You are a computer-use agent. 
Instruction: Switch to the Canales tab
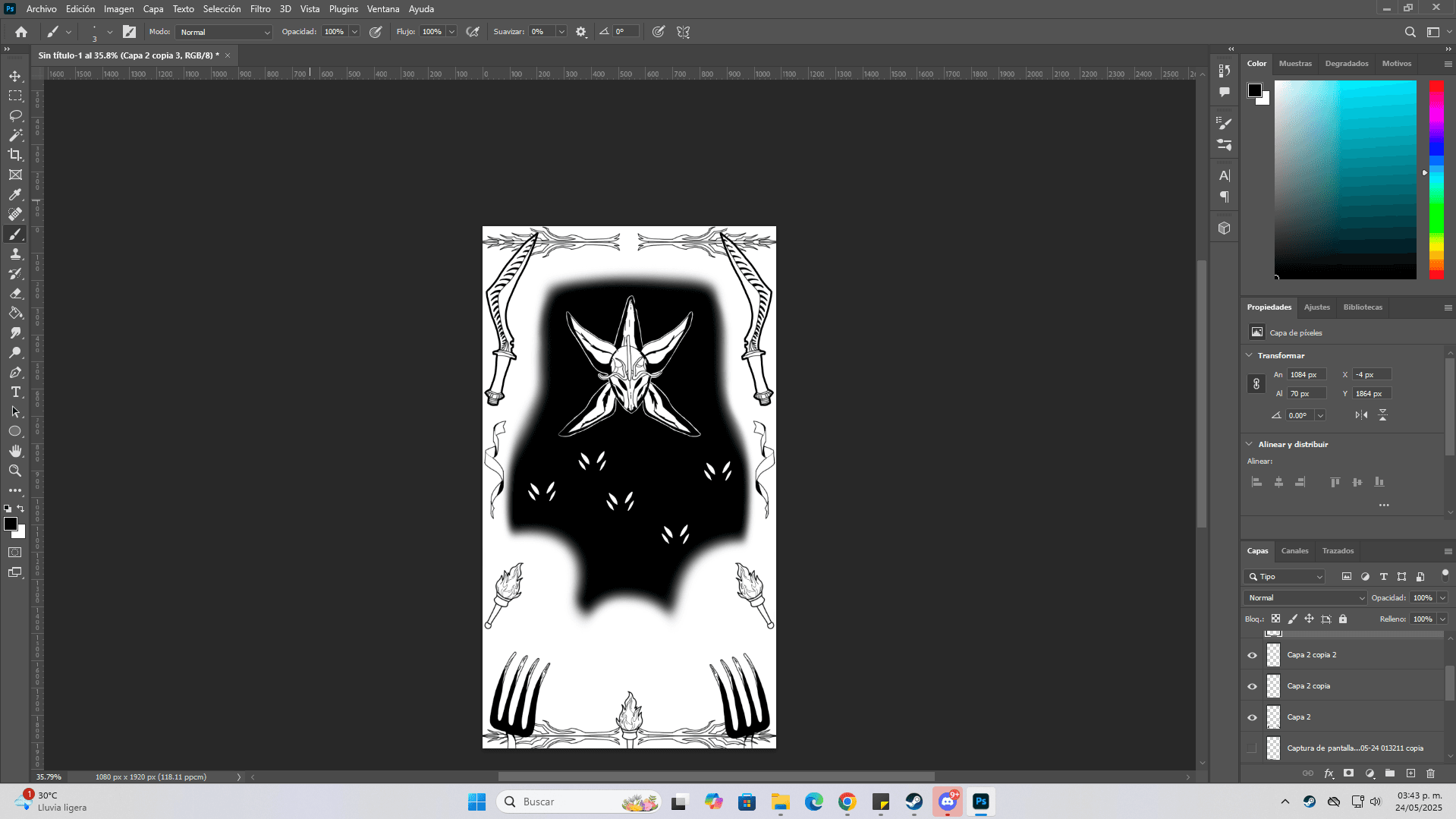pyautogui.click(x=1294, y=551)
